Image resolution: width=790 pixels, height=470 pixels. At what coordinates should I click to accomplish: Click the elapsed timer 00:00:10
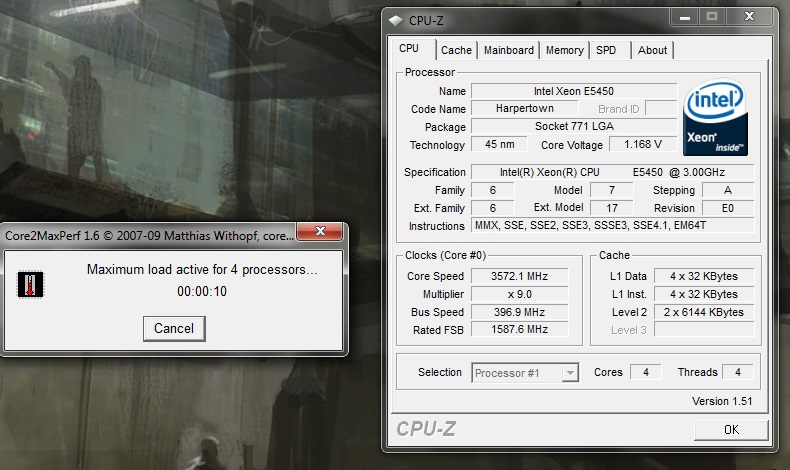click(202, 292)
